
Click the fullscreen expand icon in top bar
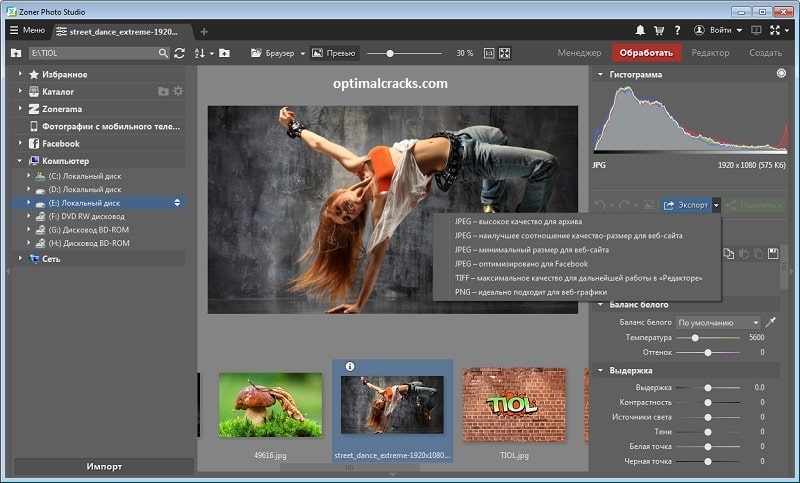[775, 31]
